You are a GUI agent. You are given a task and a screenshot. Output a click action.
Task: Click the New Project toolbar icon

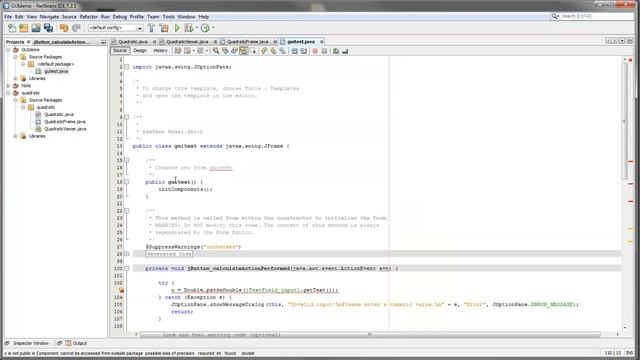(24, 28)
